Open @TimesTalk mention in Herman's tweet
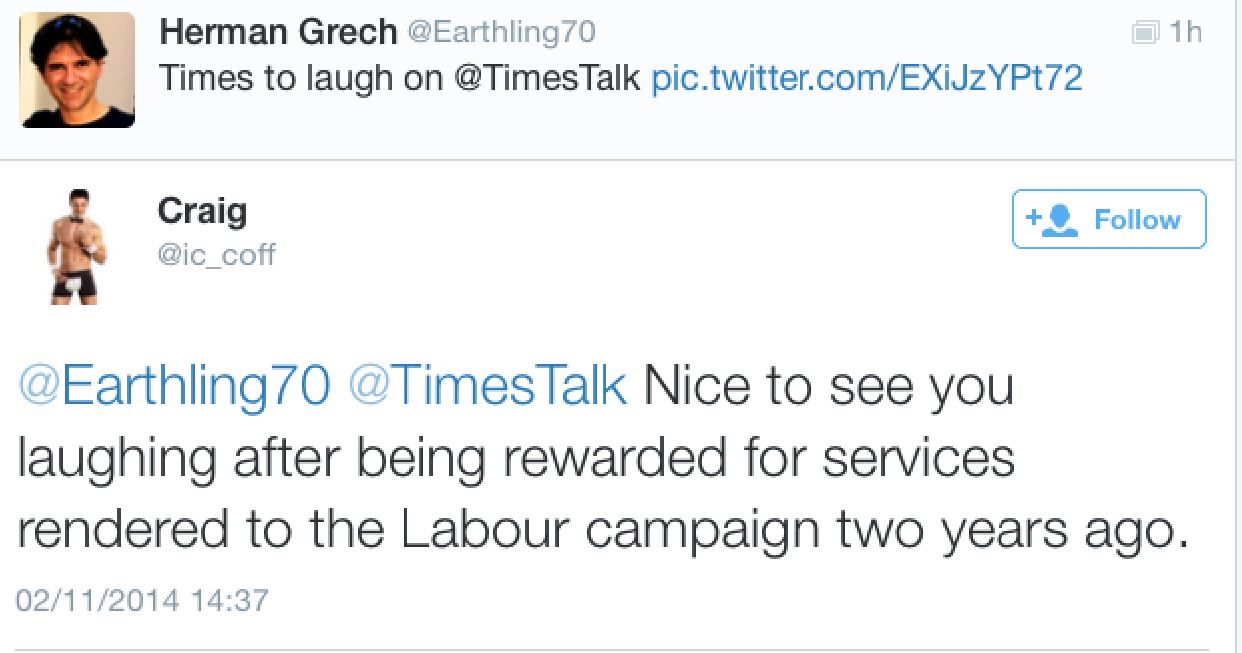The image size is (1242, 653). (x=547, y=78)
